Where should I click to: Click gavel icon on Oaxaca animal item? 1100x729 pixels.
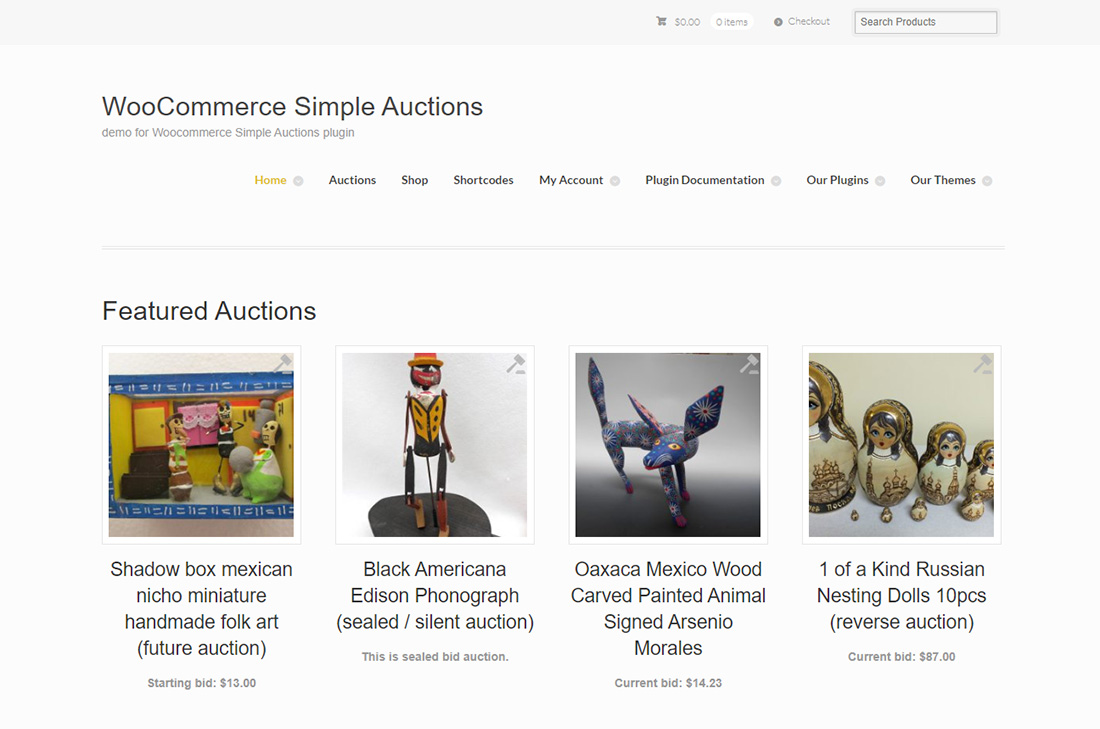[749, 364]
